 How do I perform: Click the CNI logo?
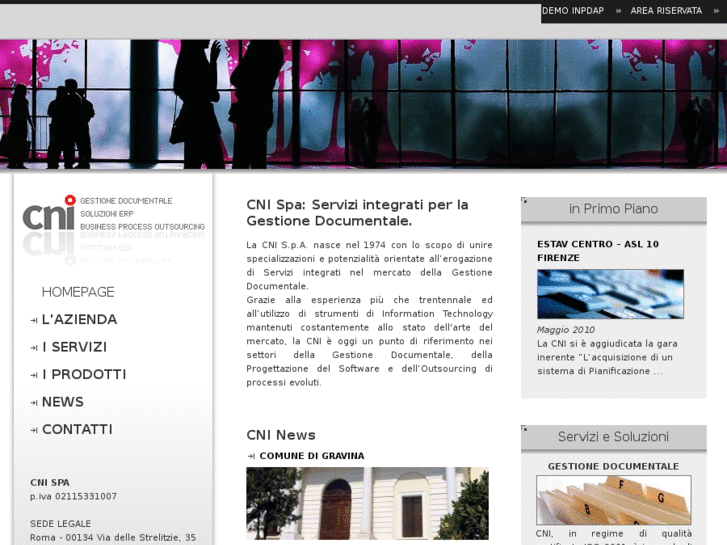pyautogui.click(x=49, y=213)
